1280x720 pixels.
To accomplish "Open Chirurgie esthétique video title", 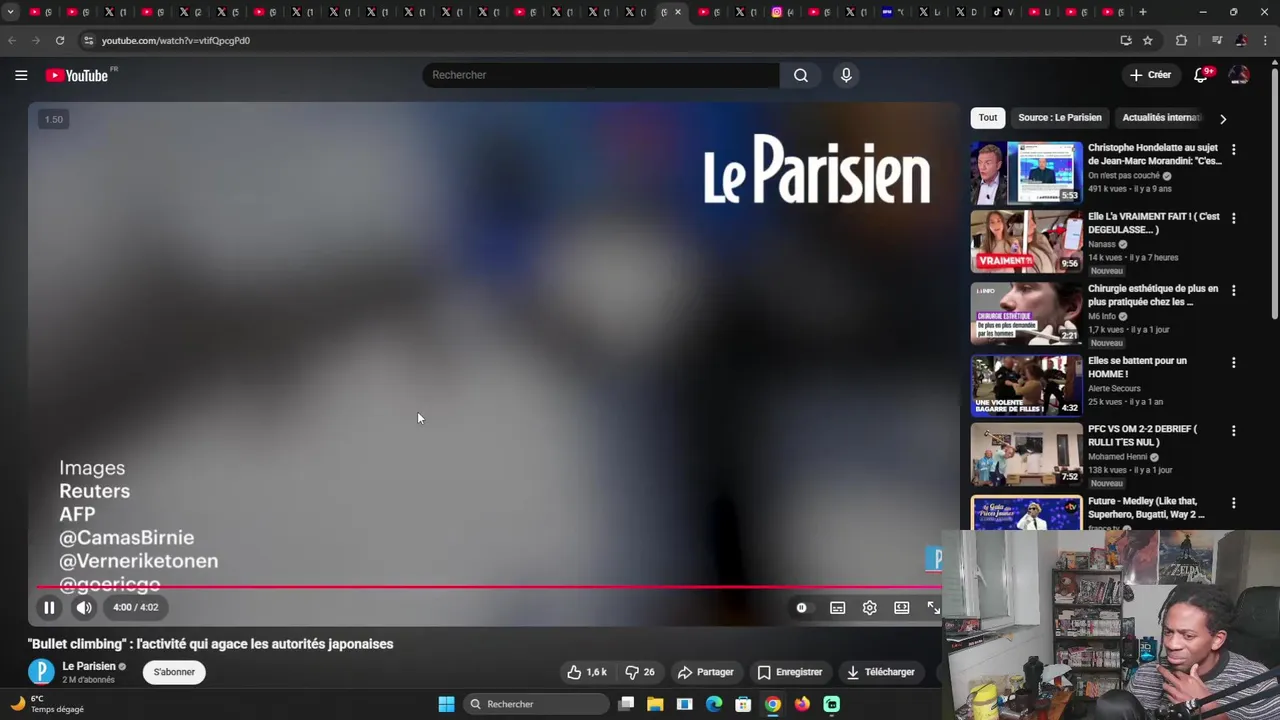I will [x=1153, y=295].
